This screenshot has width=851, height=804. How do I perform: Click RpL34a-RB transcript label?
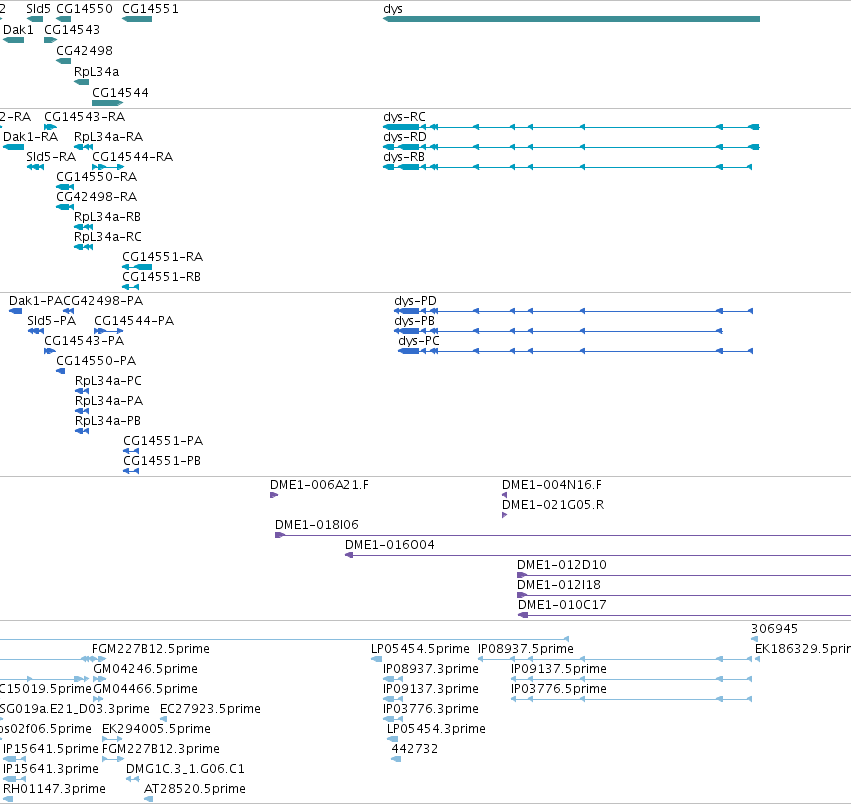107,217
